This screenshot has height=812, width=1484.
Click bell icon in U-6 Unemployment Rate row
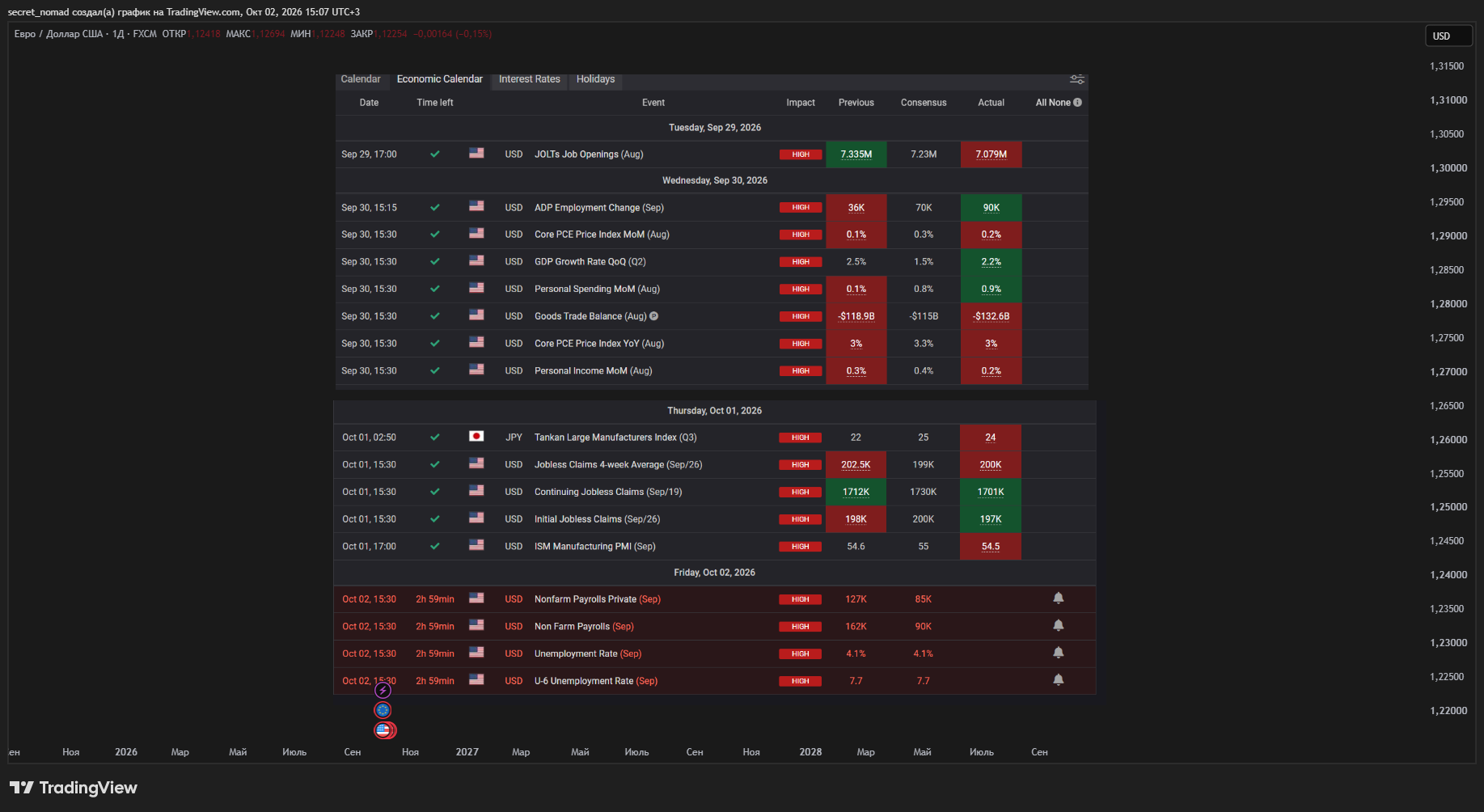coord(1059,680)
